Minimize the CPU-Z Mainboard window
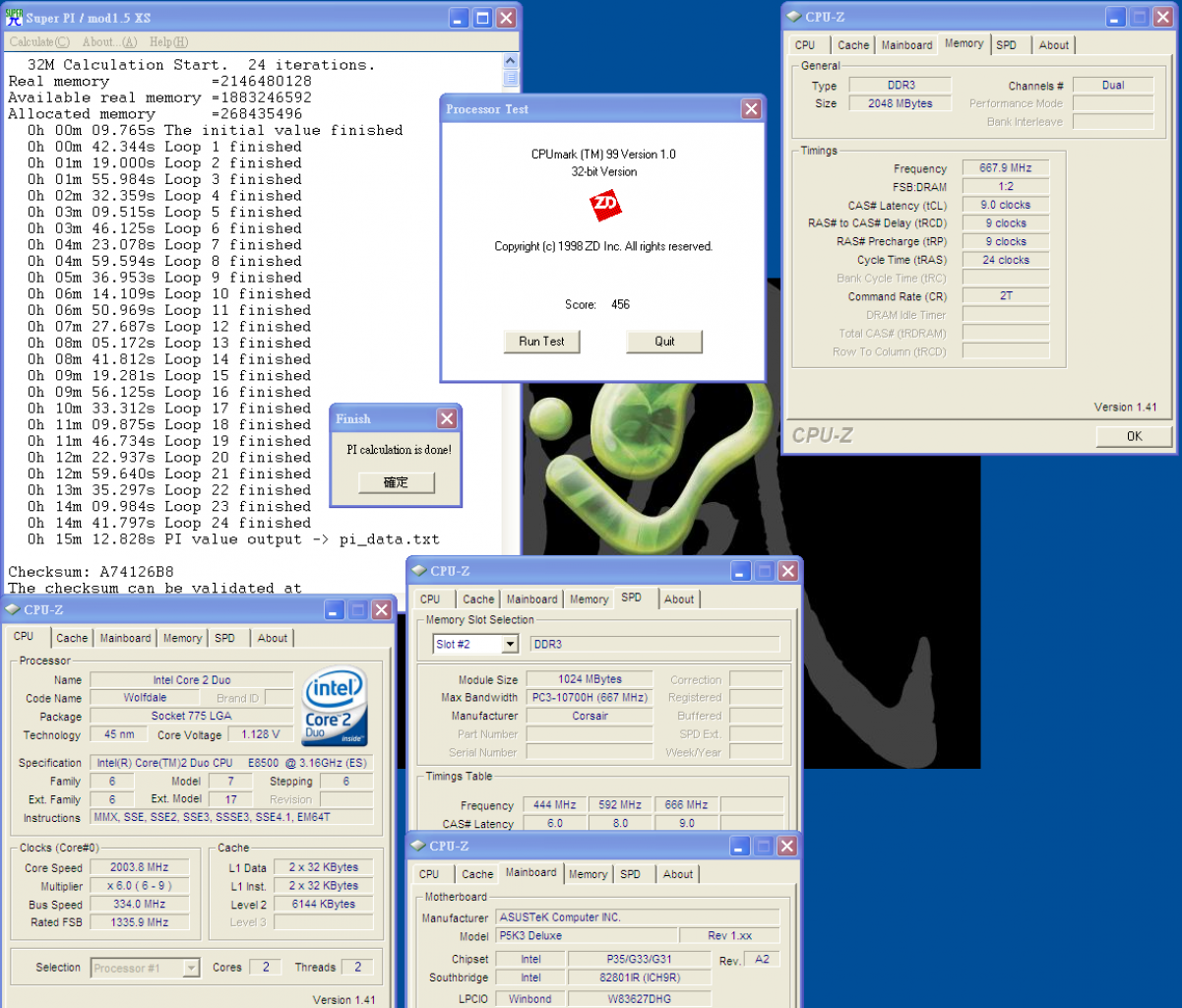 [741, 847]
